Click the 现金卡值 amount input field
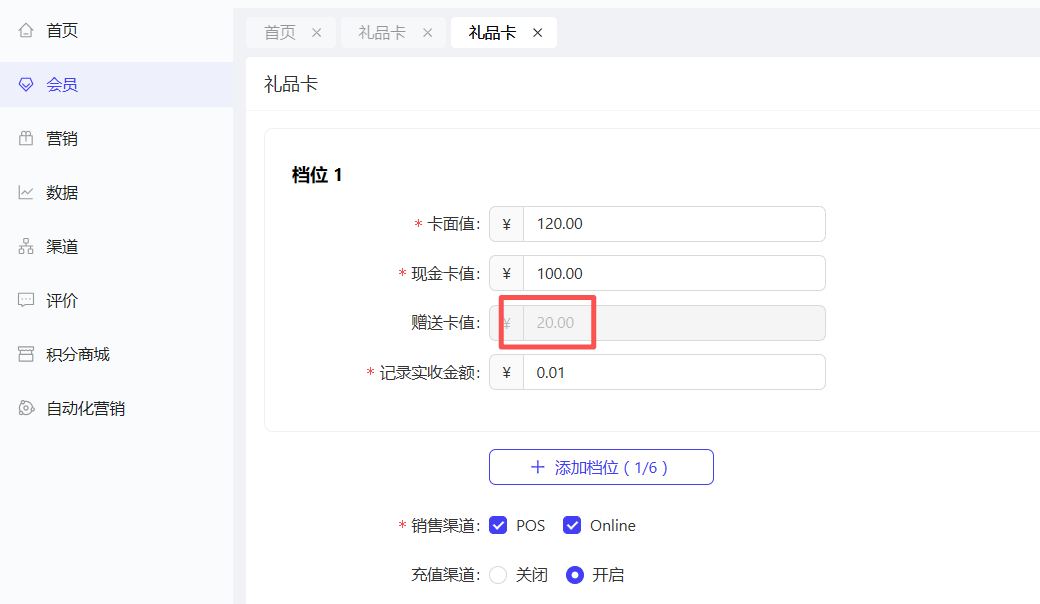Screen dimensions: 1040x604 pyautogui.click(x=674, y=273)
